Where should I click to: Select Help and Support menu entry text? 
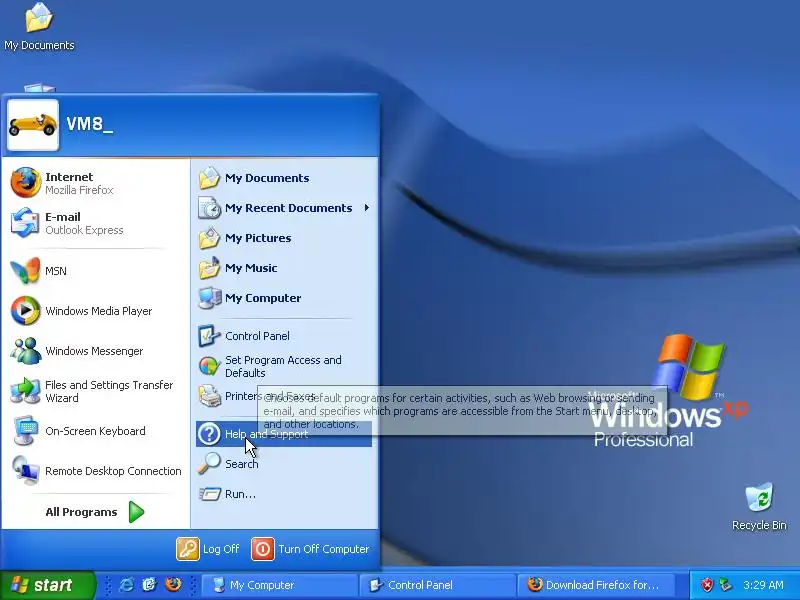click(266, 434)
